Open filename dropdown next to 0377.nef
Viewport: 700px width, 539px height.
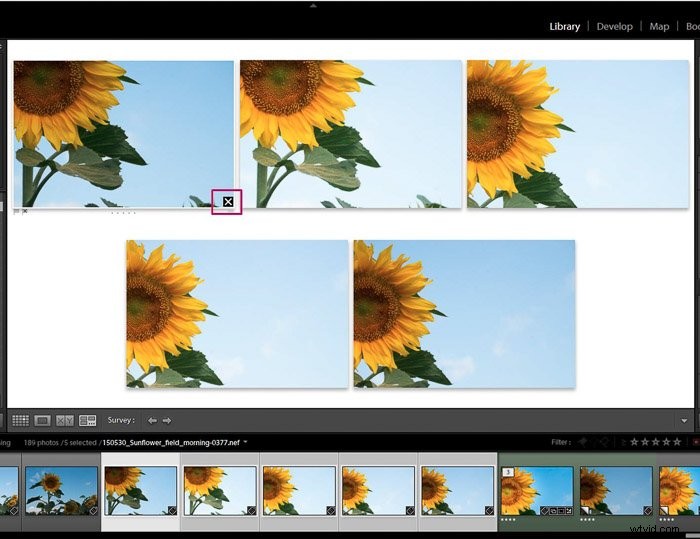coord(245,442)
